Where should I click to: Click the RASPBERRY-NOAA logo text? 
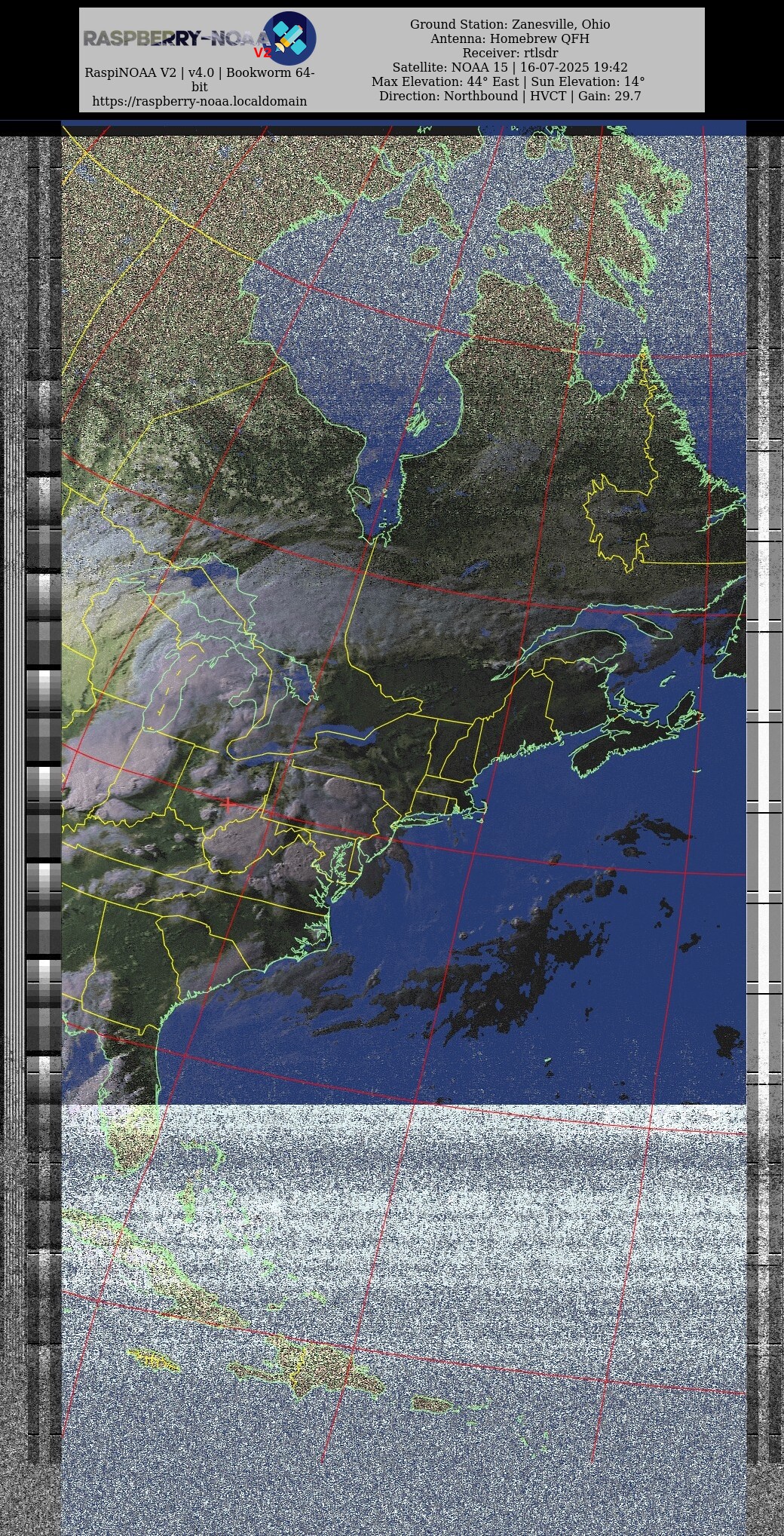tap(173, 38)
